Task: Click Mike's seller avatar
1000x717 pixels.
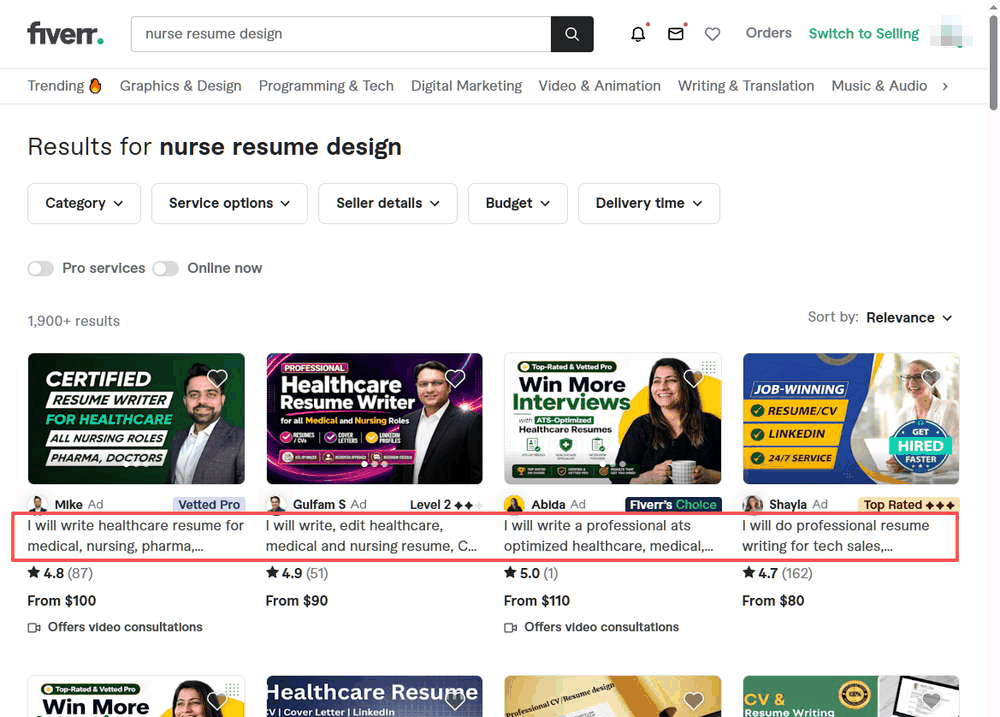Action: click(x=38, y=504)
